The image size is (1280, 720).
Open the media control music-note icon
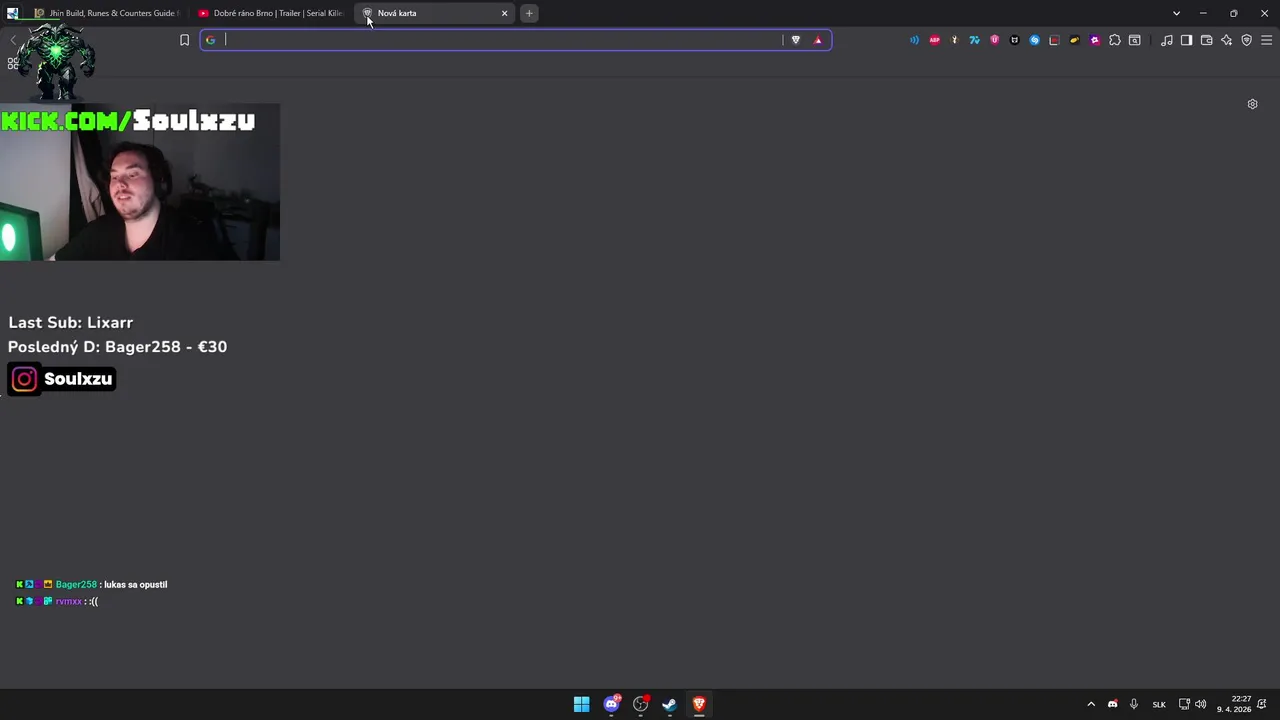tap(1167, 40)
